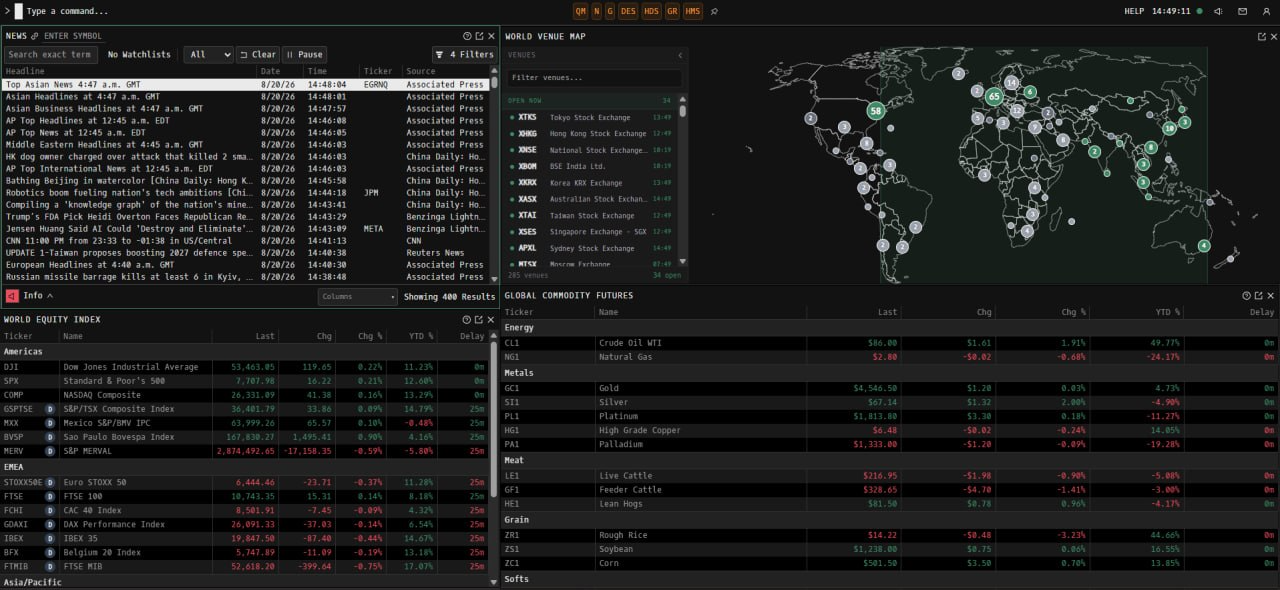
Task: Launch the DES function shortcut
Action: click(628, 11)
